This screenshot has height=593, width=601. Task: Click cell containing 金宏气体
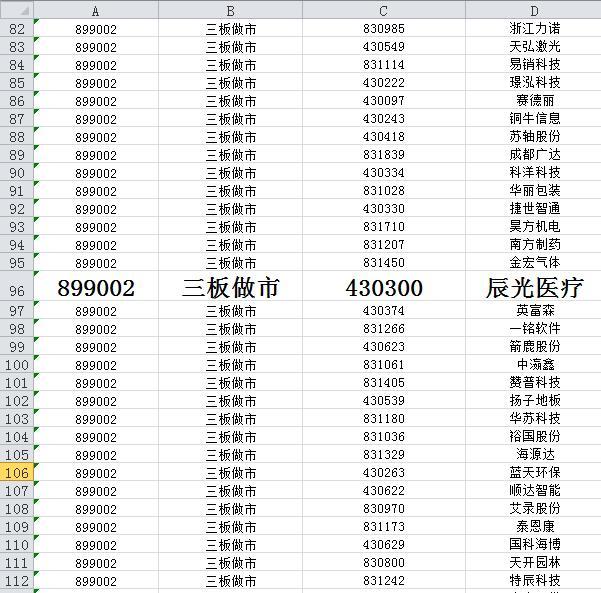tap(534, 262)
